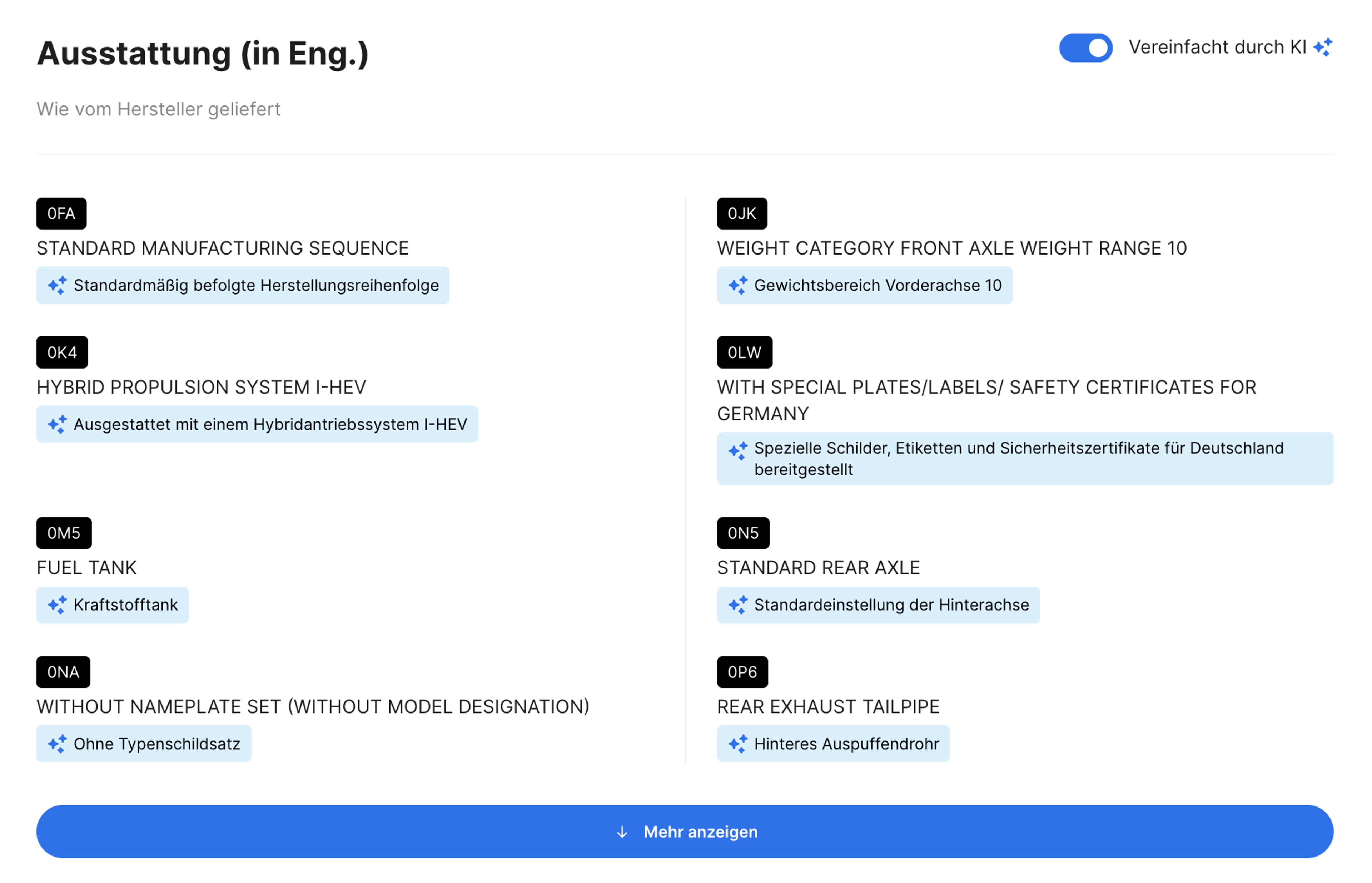Click the 0NA code badge

(63, 672)
